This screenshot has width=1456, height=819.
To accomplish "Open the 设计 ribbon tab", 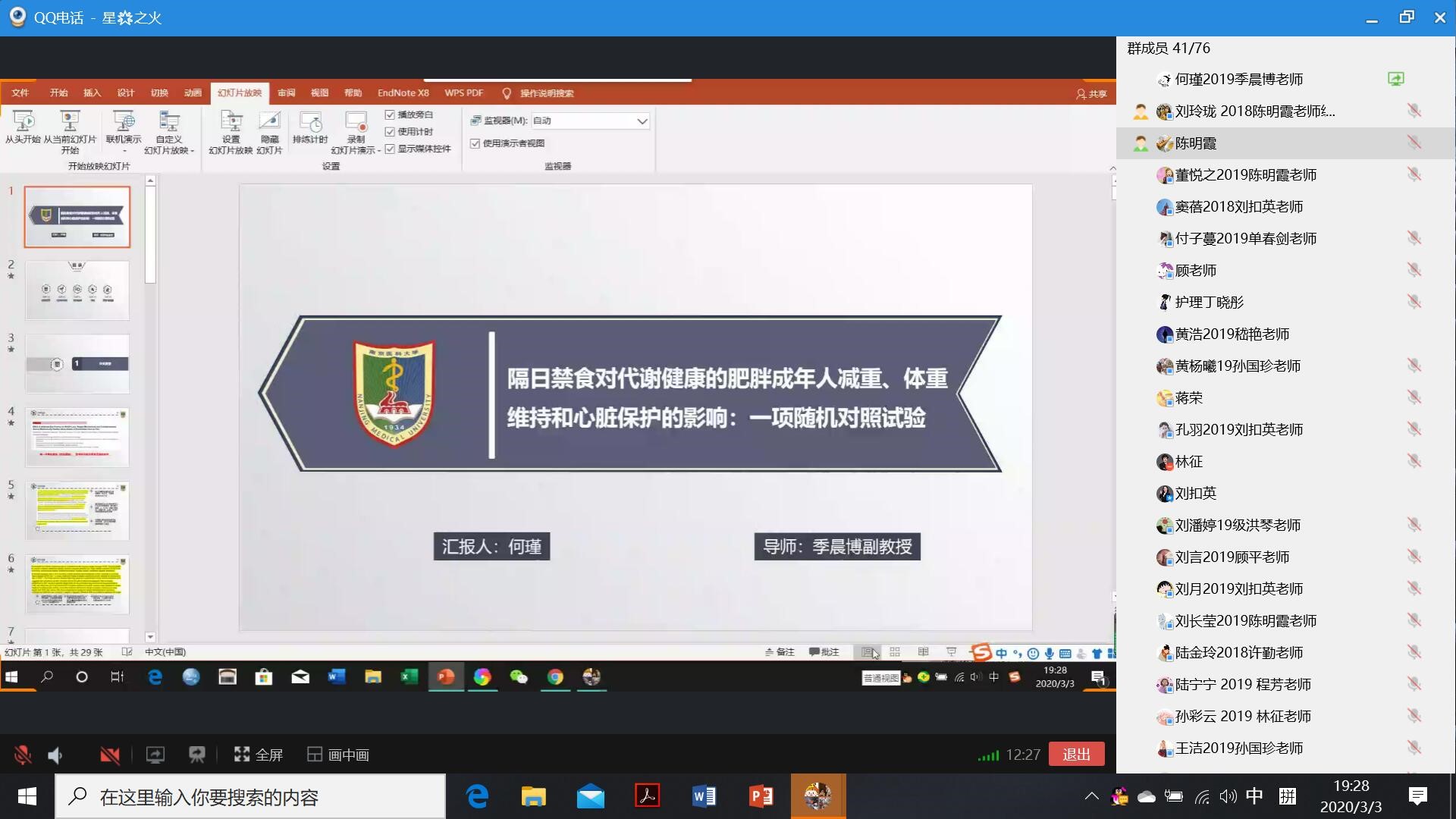I will 126,93.
